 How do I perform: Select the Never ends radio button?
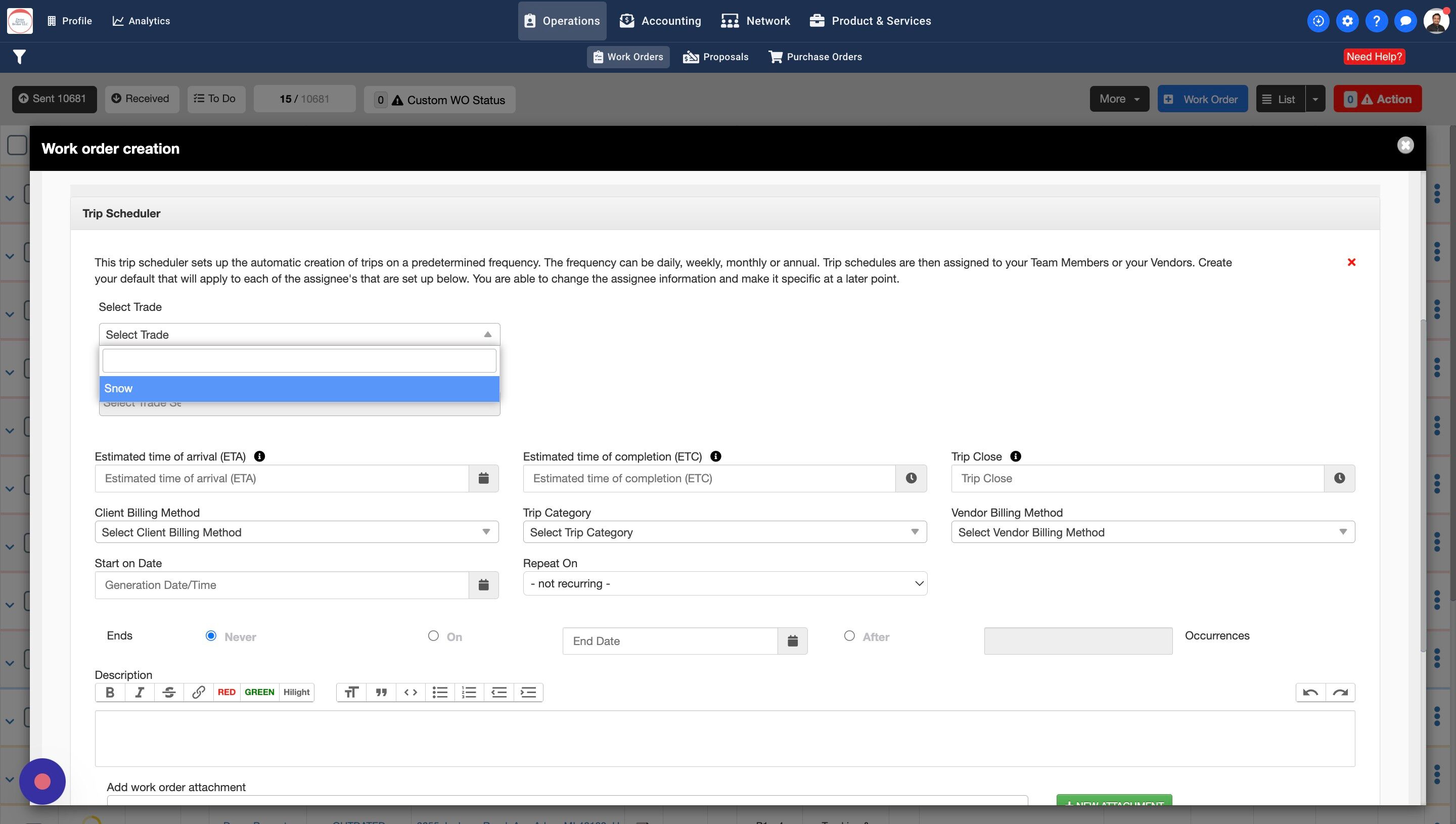211,635
